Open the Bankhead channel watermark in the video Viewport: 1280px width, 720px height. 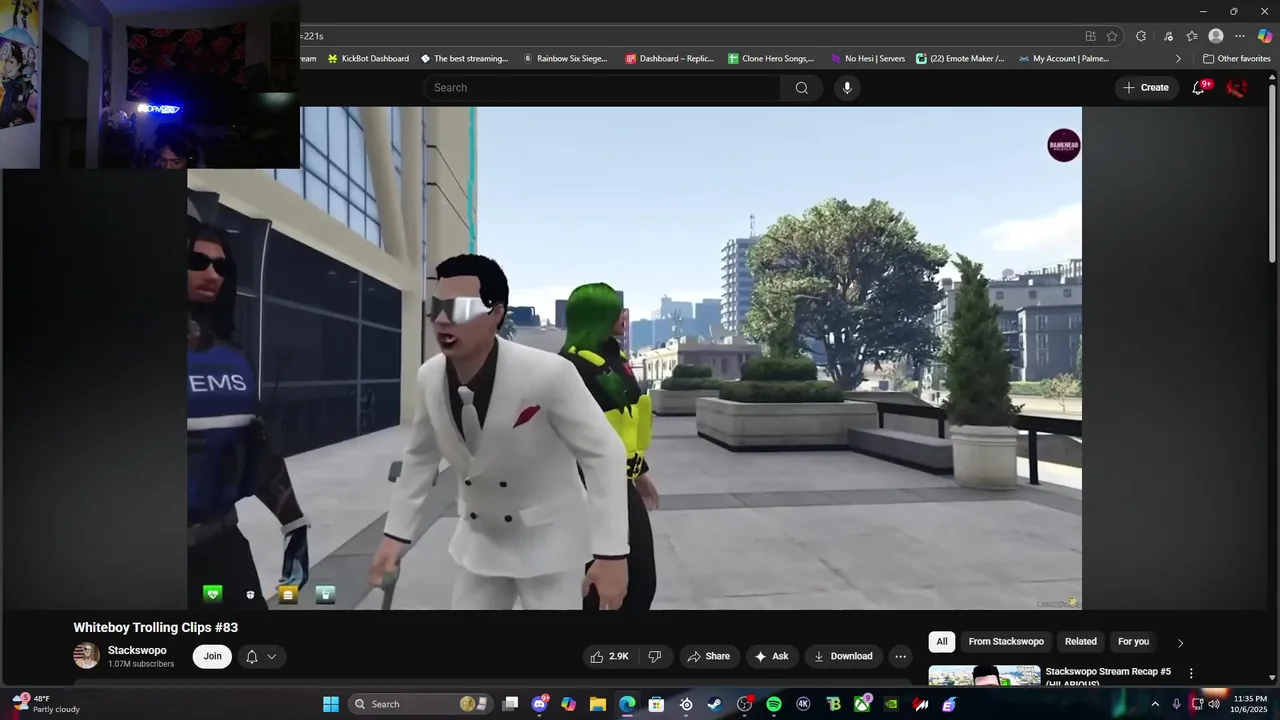[1064, 145]
